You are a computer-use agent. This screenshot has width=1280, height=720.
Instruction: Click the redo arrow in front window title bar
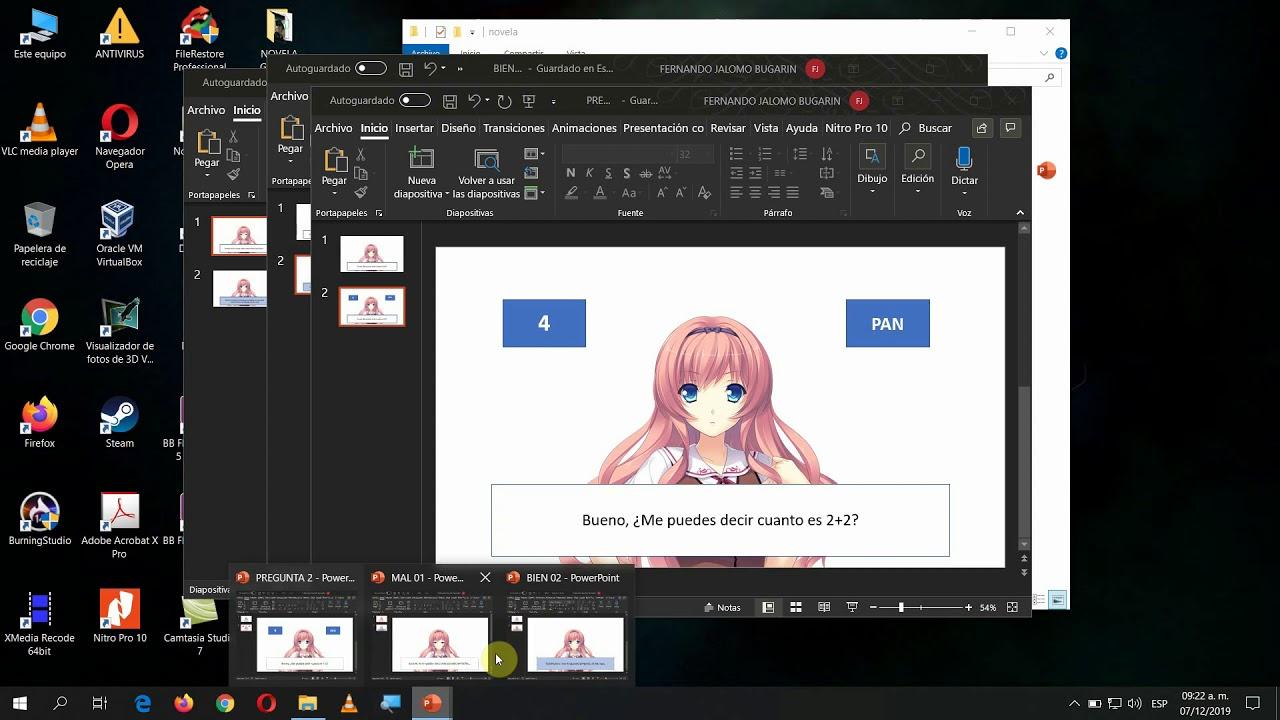click(x=504, y=101)
